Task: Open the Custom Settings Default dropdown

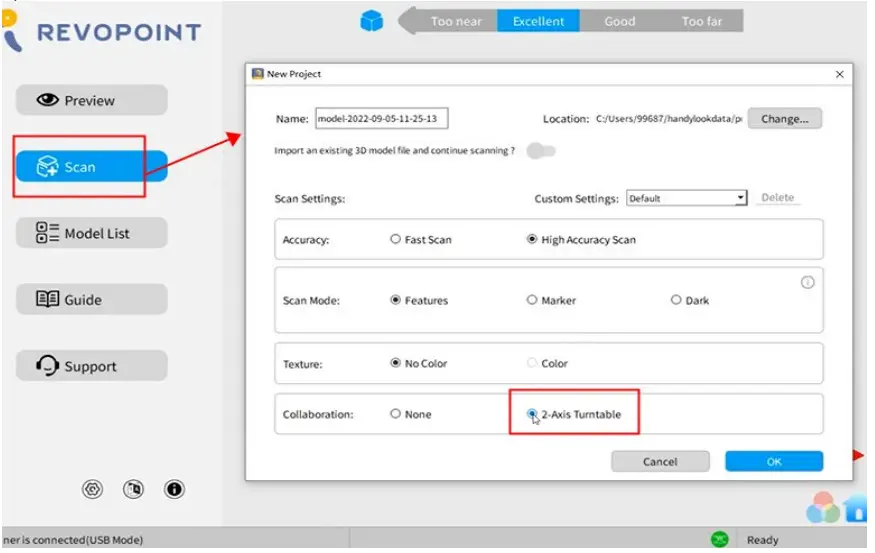Action: [x=686, y=198]
